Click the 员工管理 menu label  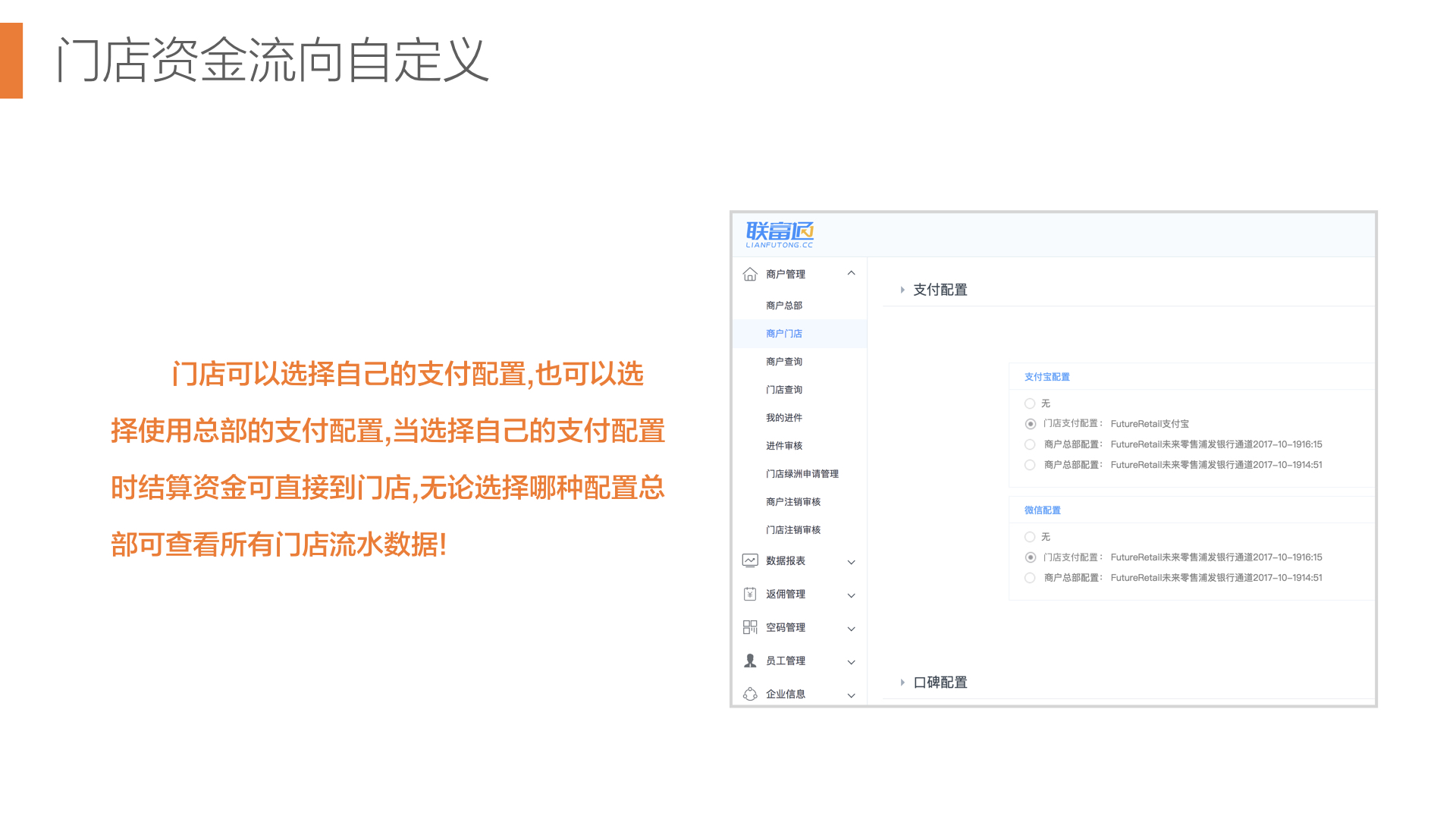[786, 661]
